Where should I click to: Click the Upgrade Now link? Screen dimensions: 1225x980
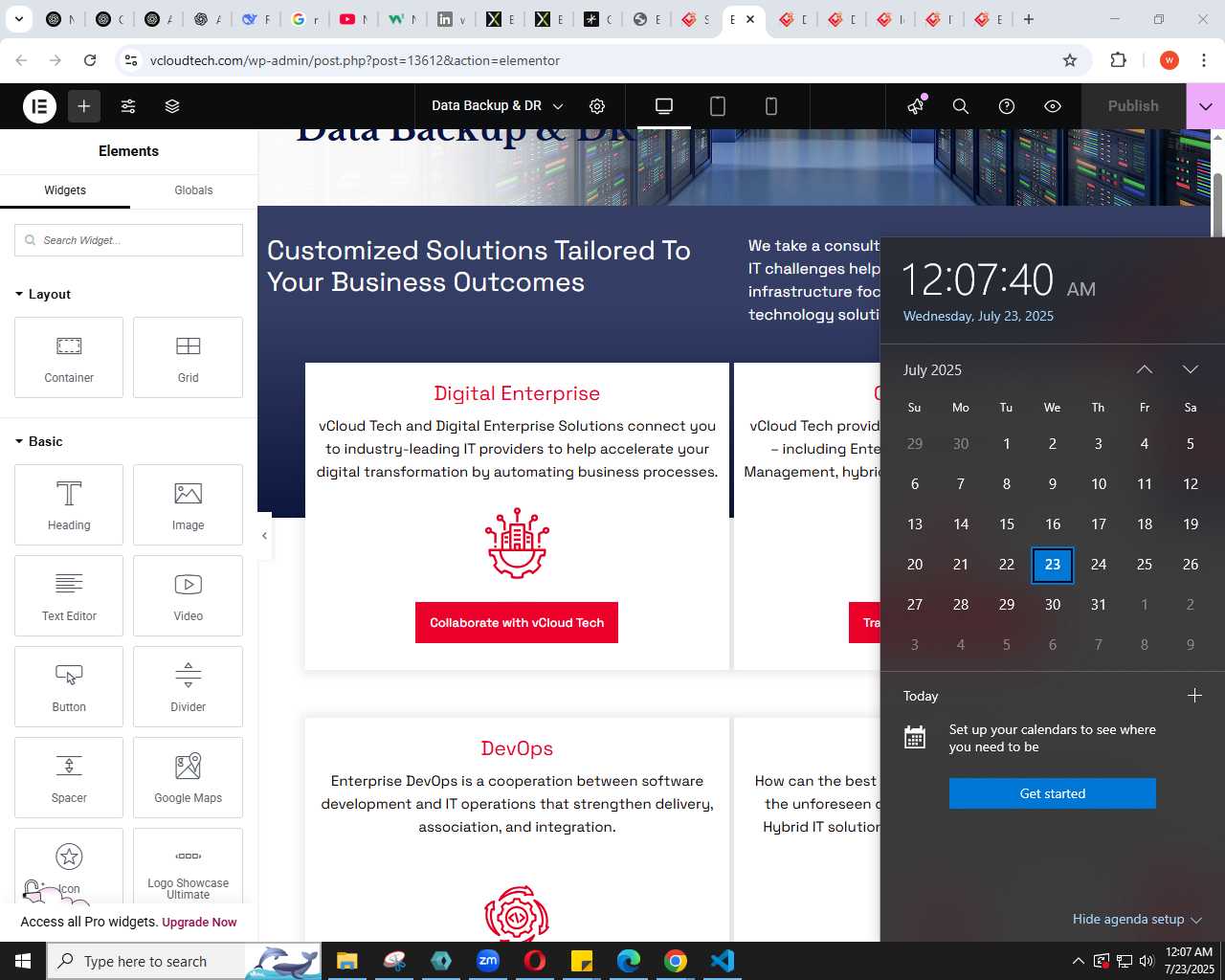point(199,923)
